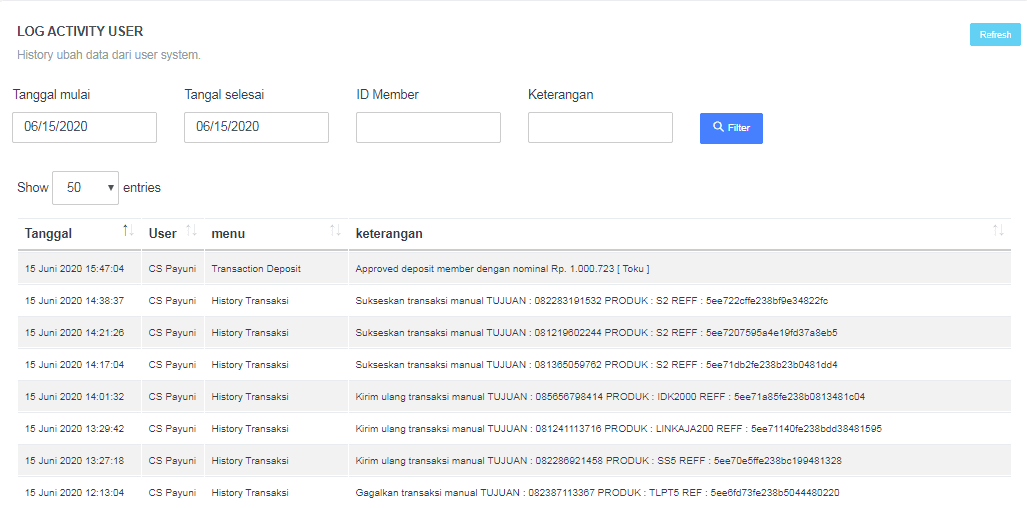Click the blue Filter button
This screenshot has width=1027, height=508.
pos(731,128)
